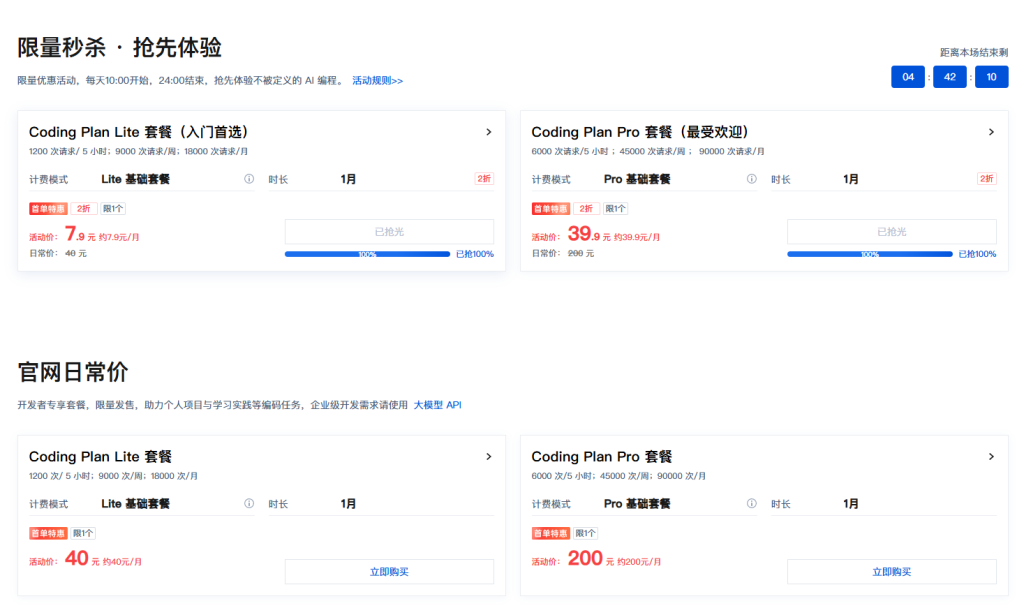Click the Pro flash-sale 100% progress bar
This screenshot has height=608, width=1024.
pyautogui.click(x=870, y=254)
